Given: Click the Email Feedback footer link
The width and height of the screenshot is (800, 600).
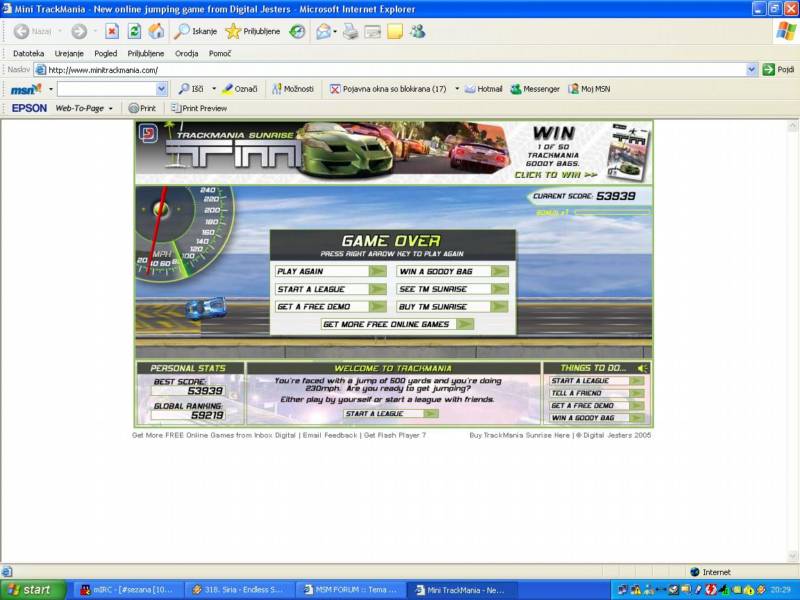Looking at the screenshot, I should click(330, 435).
